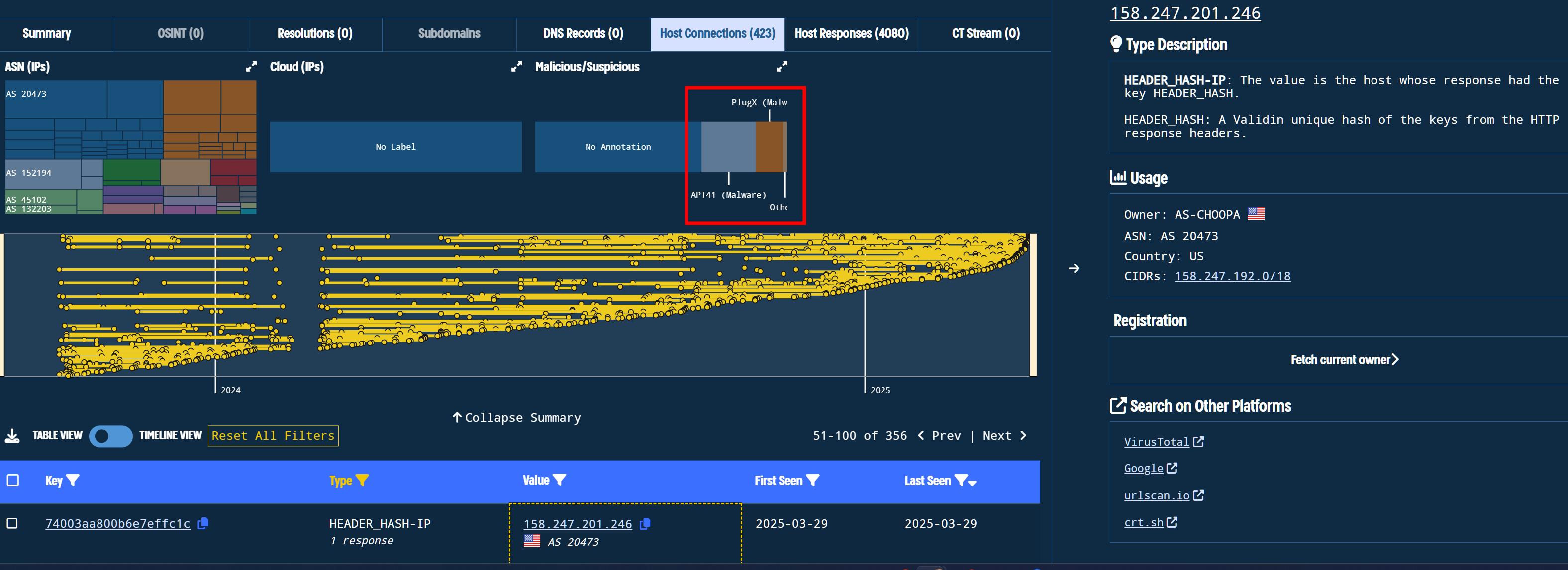Filter by Key column funnel icon
This screenshot has height=570, width=1568.
tap(73, 480)
